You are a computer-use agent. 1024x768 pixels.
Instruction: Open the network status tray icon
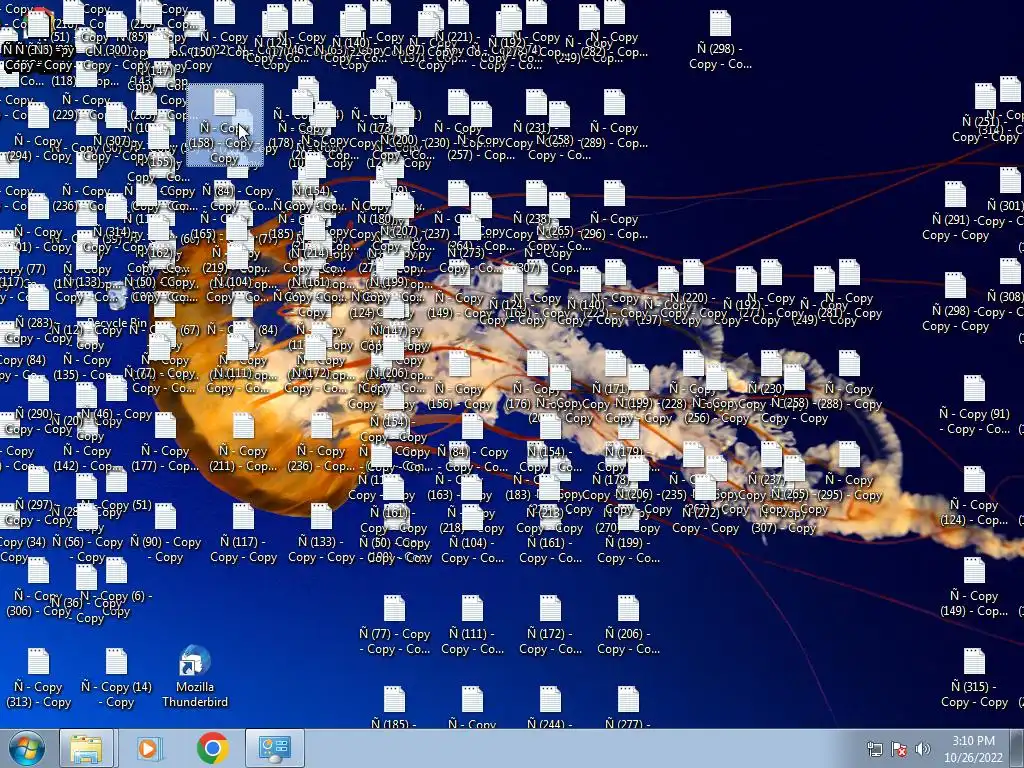874,749
